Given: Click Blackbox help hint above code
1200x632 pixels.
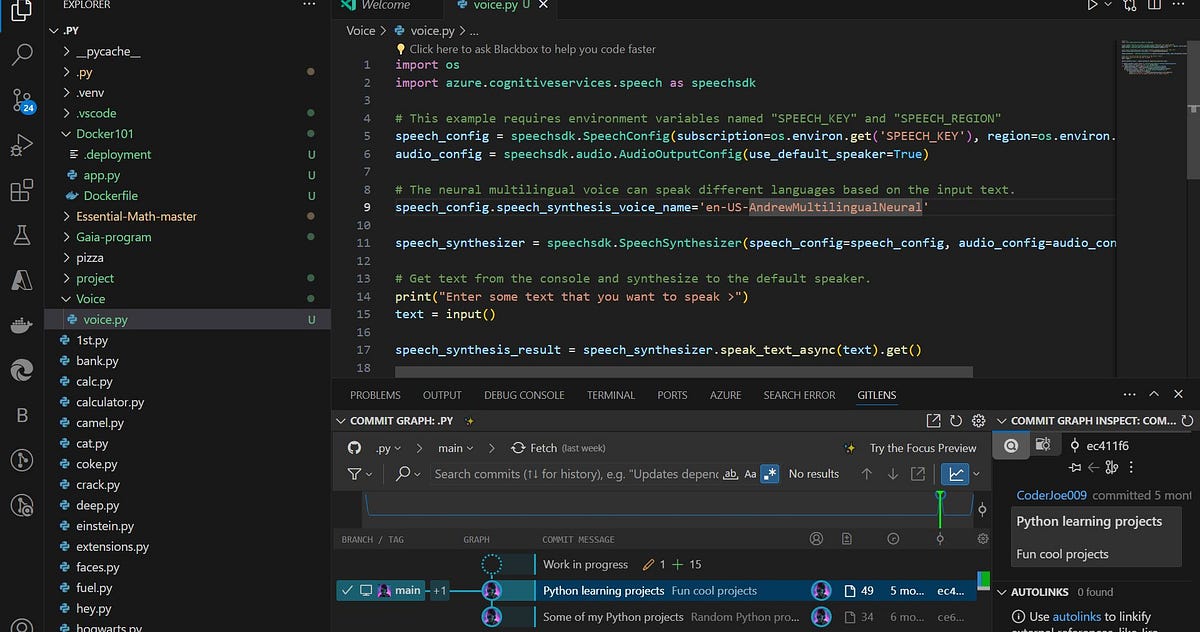Looking at the screenshot, I should (x=532, y=48).
